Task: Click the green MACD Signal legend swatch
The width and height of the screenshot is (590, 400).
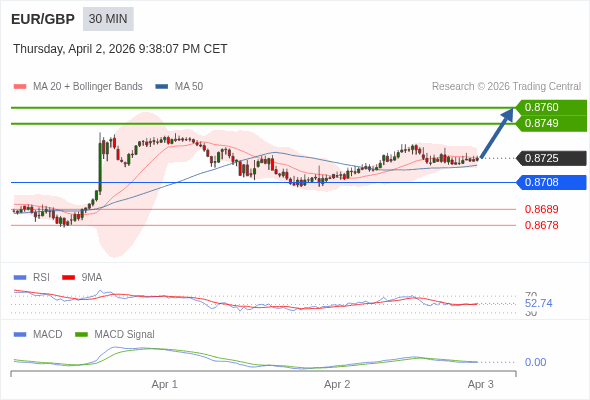Action: point(81,335)
